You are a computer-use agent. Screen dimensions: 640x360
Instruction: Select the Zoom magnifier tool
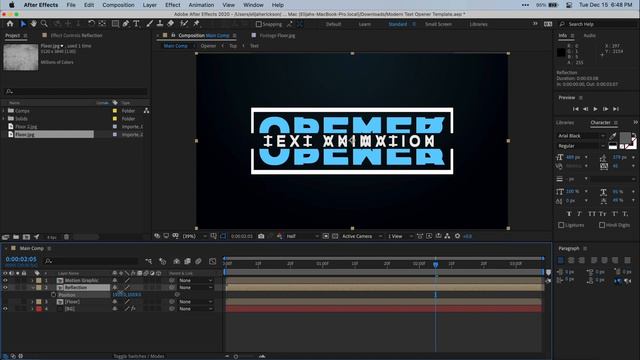click(x=44, y=24)
